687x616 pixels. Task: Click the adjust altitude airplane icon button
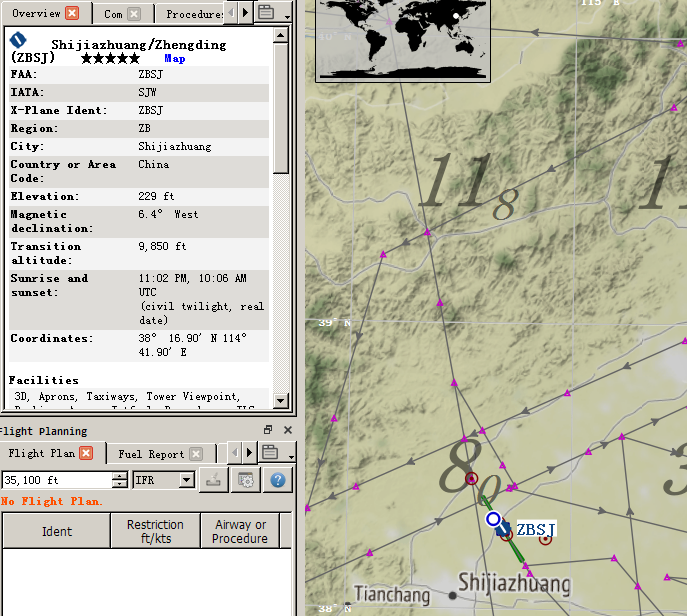point(213,480)
